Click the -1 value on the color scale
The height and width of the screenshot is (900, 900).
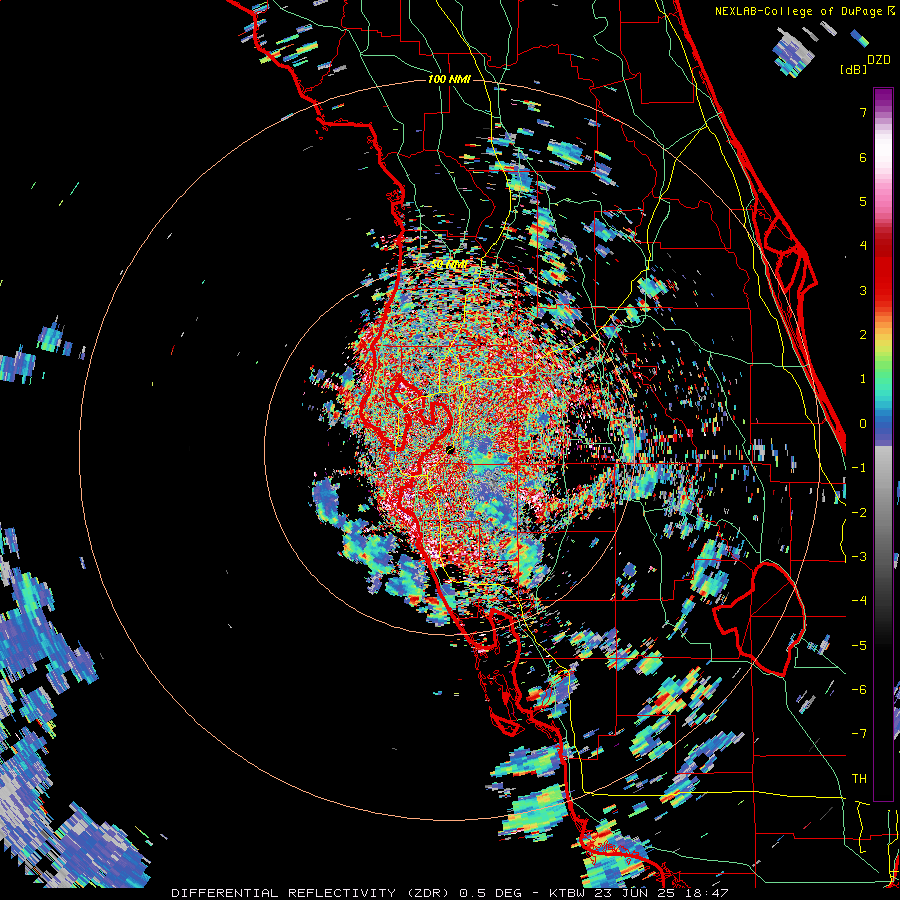(x=859, y=468)
